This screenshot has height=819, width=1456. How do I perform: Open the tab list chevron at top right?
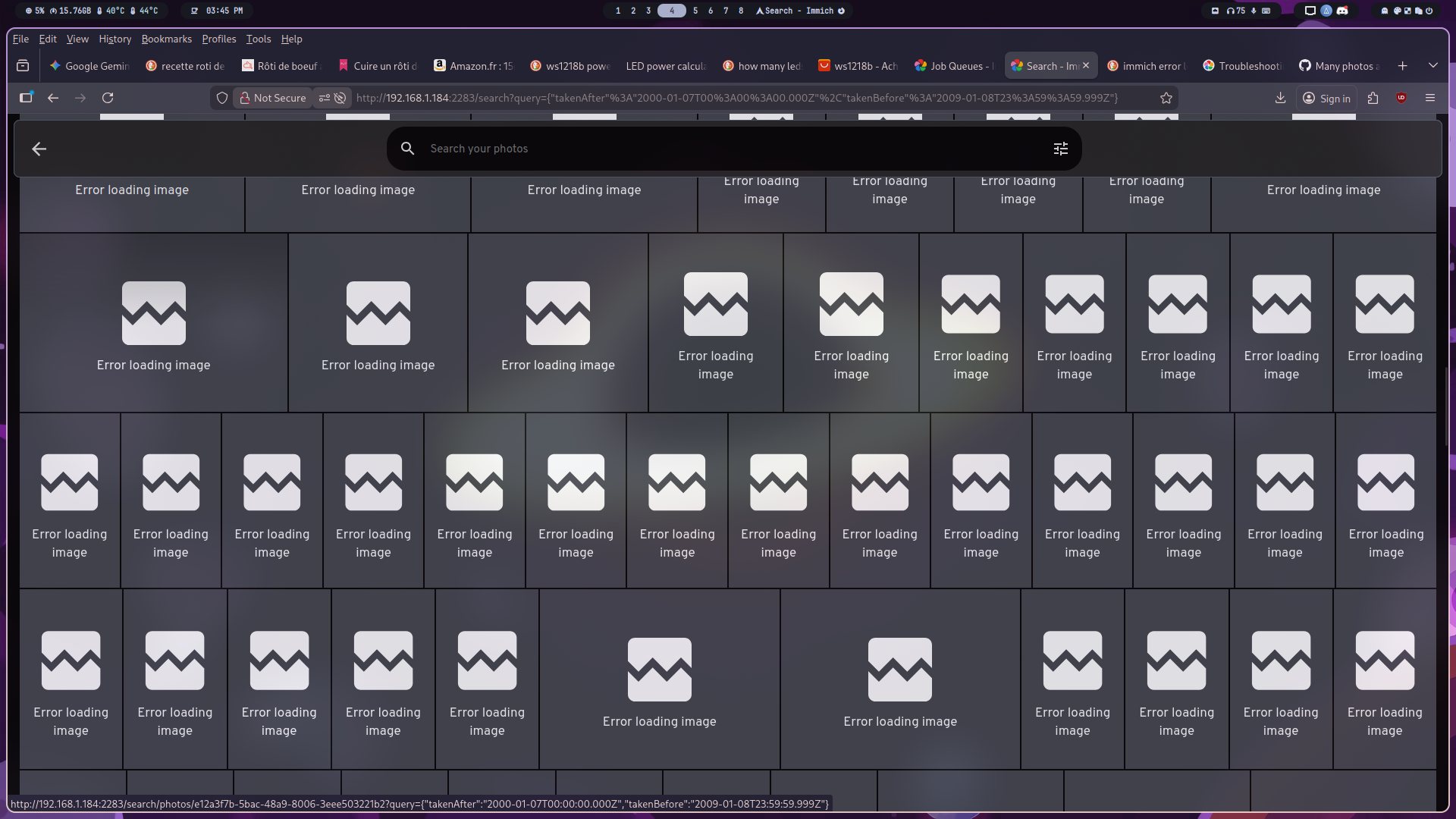pyautogui.click(x=1434, y=65)
